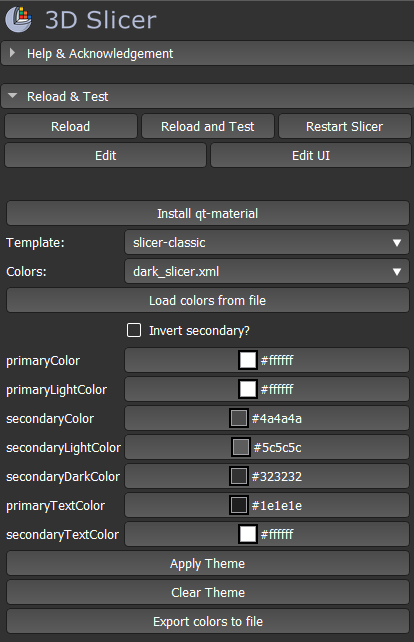Collapse the Reload & Test section
This screenshot has width=414, height=642.
pos(207,97)
